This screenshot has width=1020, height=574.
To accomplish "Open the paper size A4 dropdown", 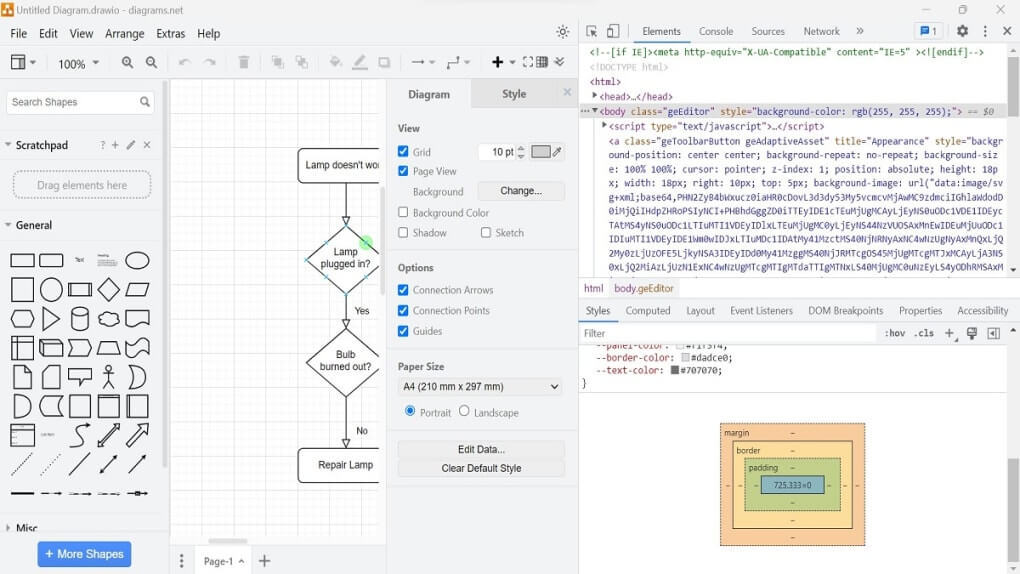I will pyautogui.click(x=481, y=387).
